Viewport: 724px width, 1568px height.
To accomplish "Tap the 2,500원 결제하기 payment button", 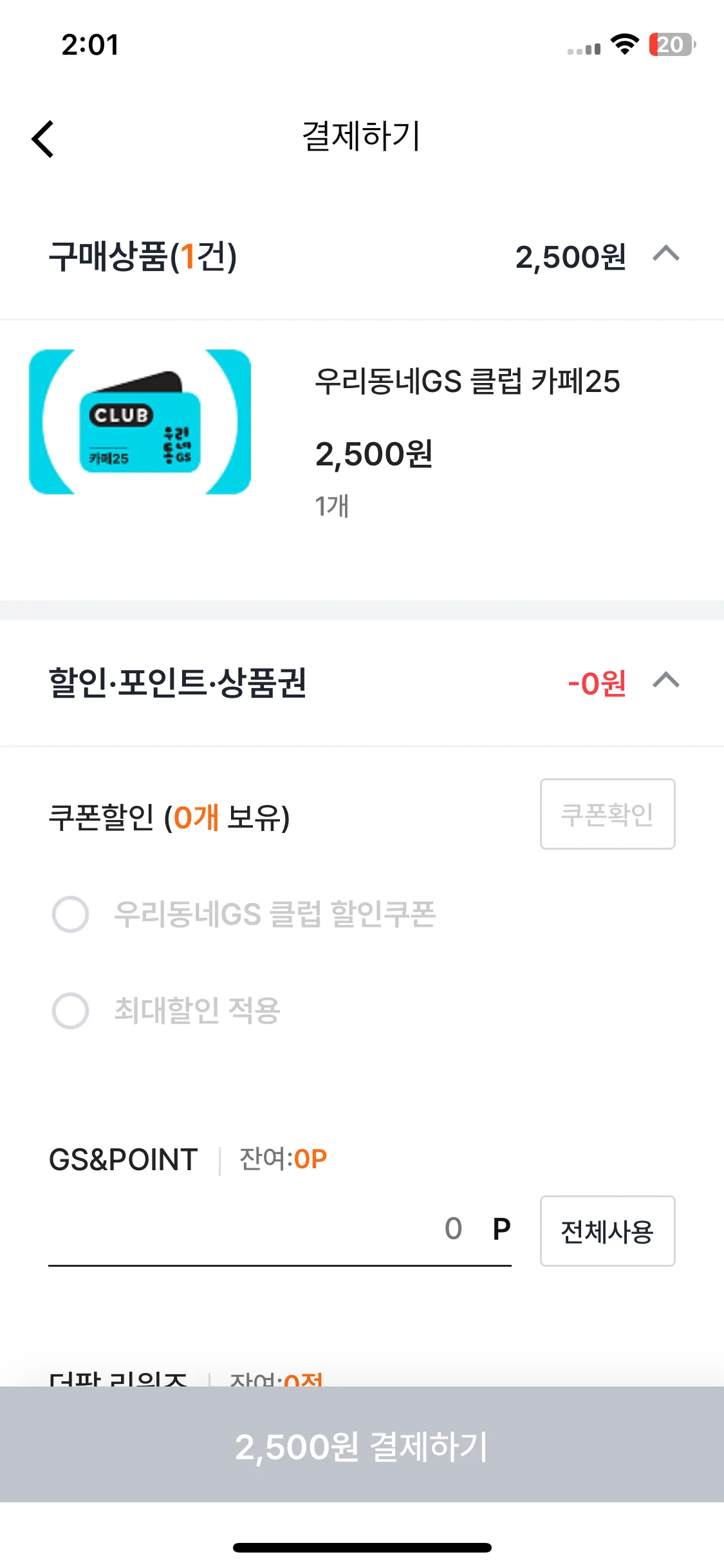I will 362,1446.
